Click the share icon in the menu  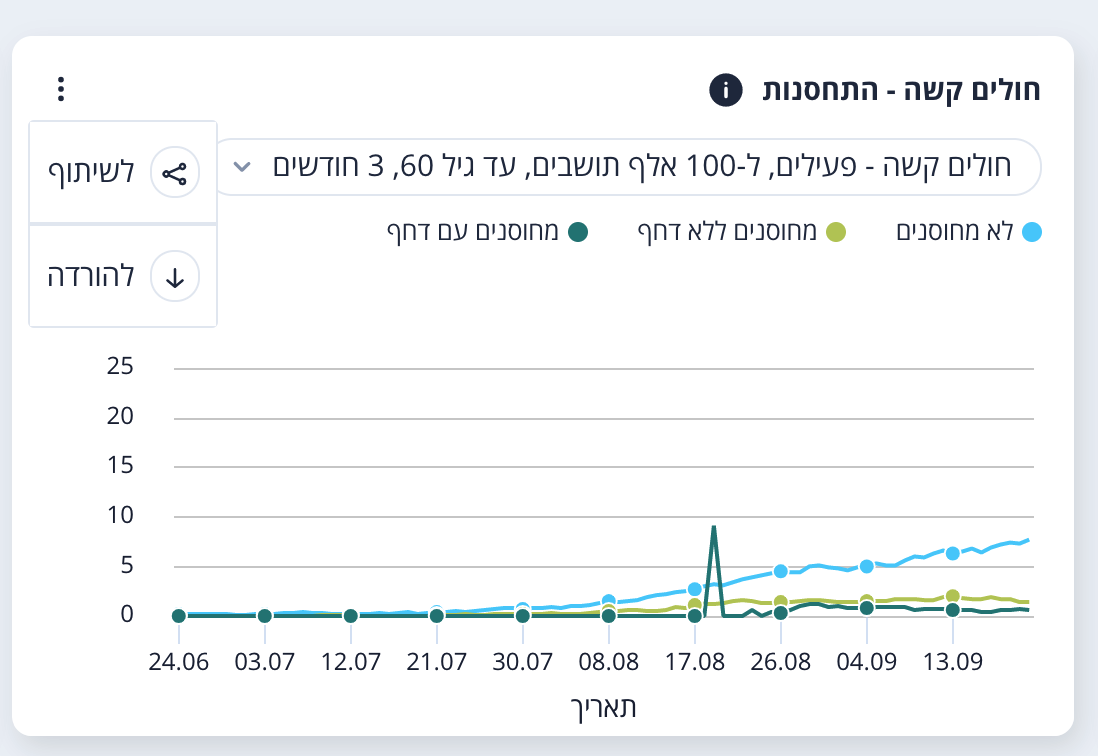tap(175, 174)
